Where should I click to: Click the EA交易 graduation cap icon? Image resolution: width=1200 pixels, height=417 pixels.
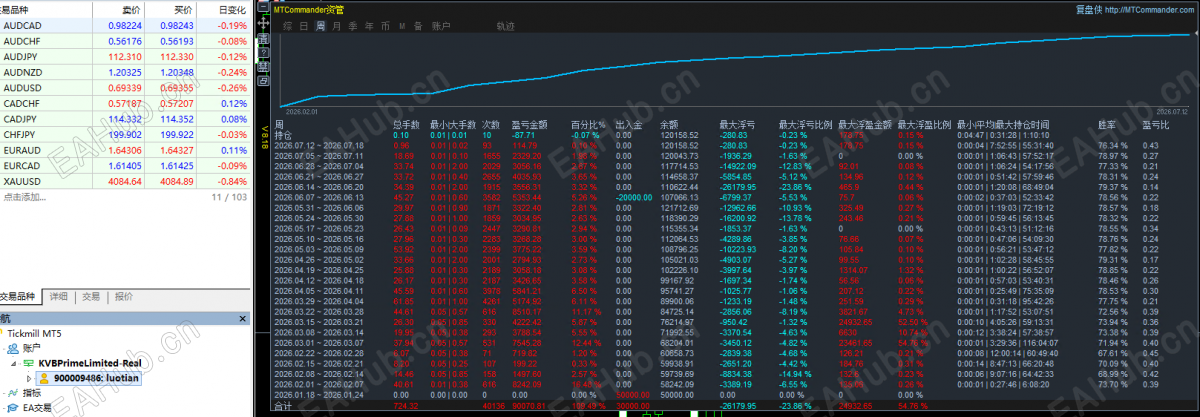pos(13,407)
